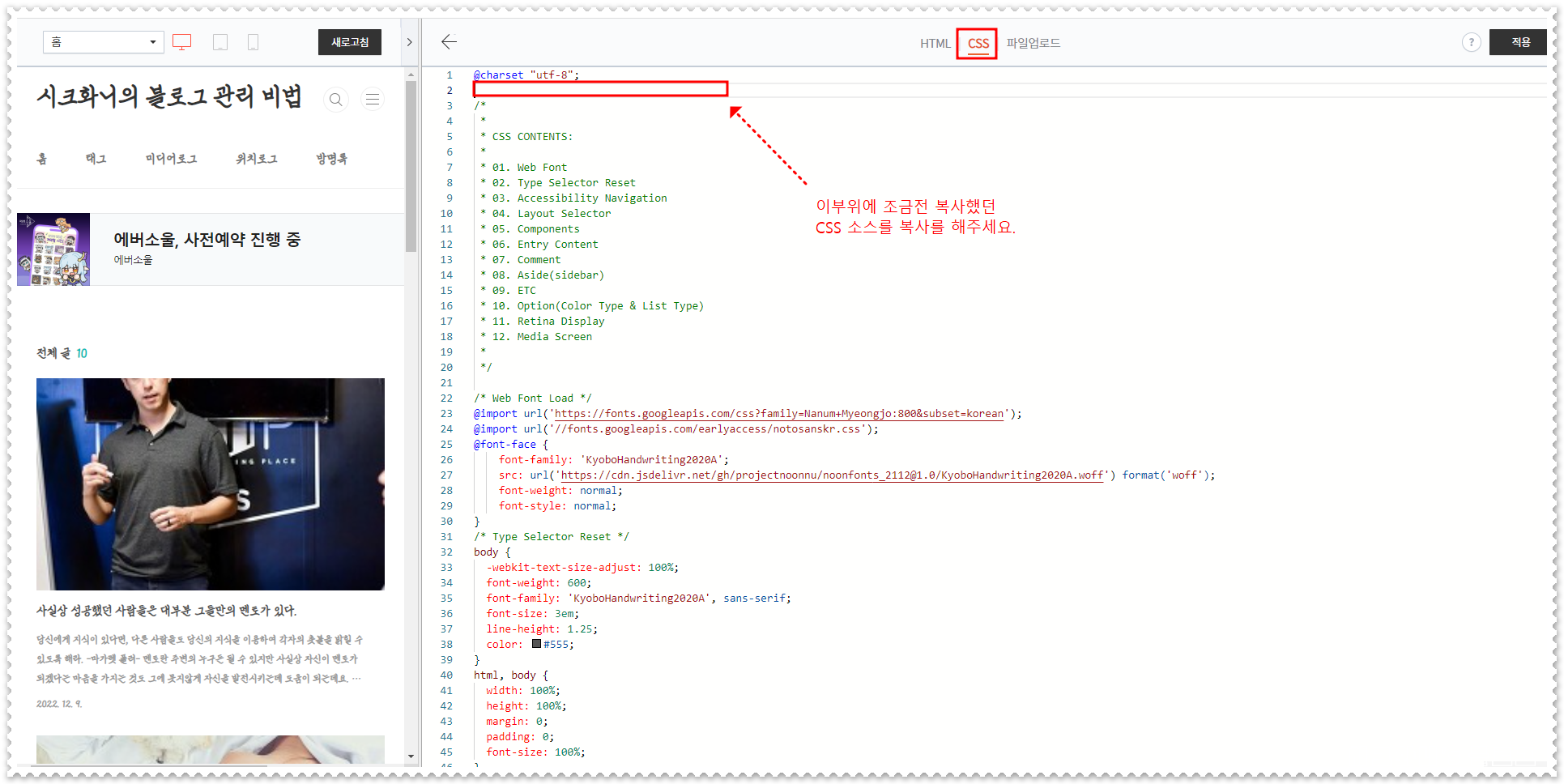Click "12. Media Screen" comment line
The height and width of the screenshot is (784, 1564).
536,336
